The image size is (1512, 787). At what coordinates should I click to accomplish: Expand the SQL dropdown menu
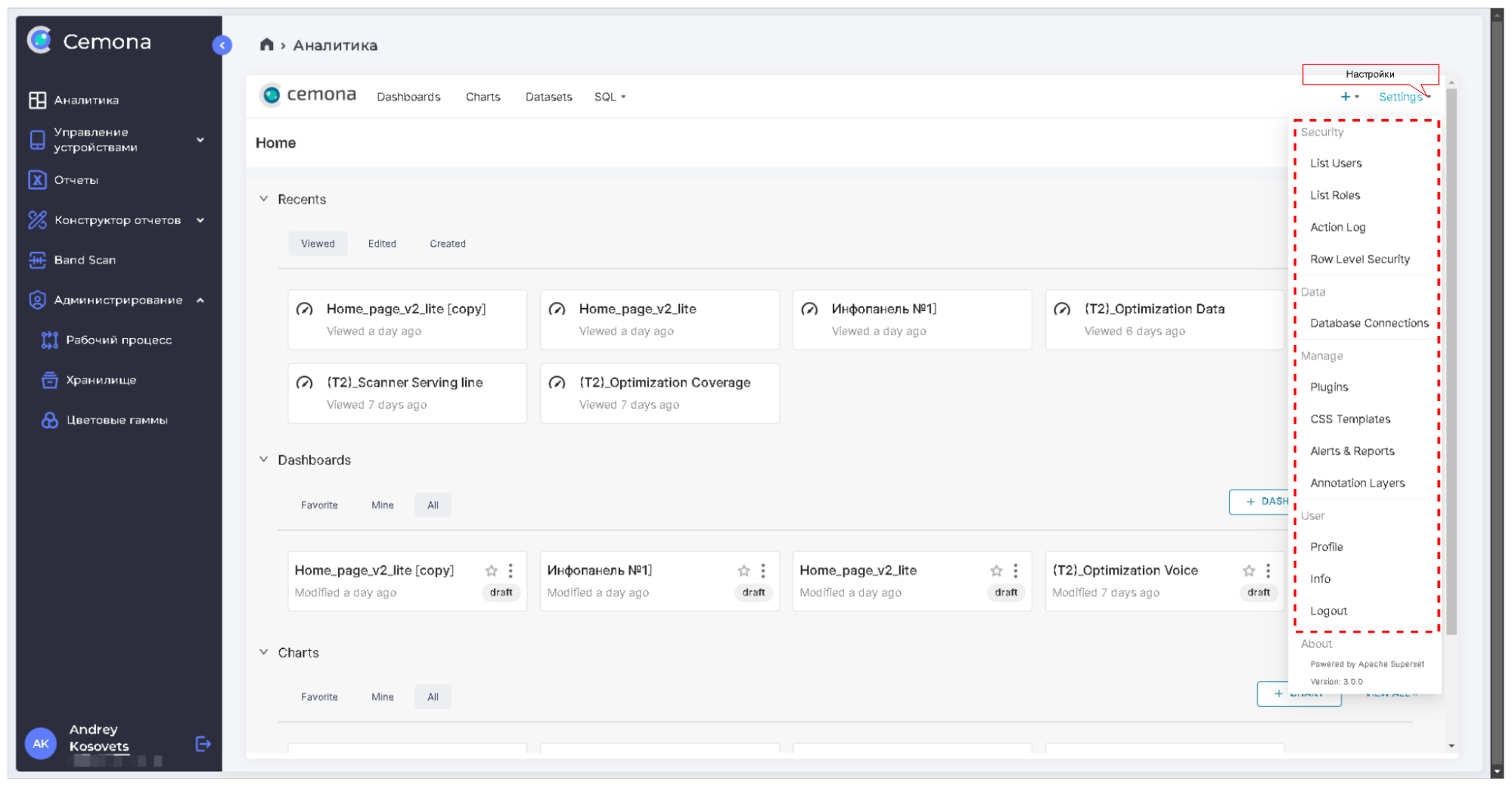[x=610, y=97]
